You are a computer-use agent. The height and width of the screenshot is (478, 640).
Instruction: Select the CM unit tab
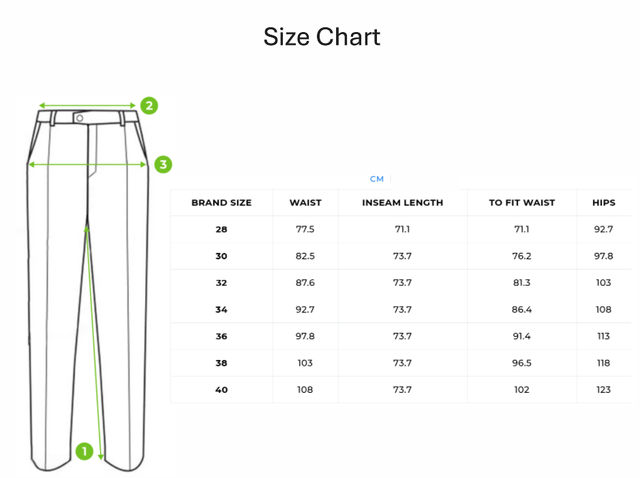tap(377, 179)
